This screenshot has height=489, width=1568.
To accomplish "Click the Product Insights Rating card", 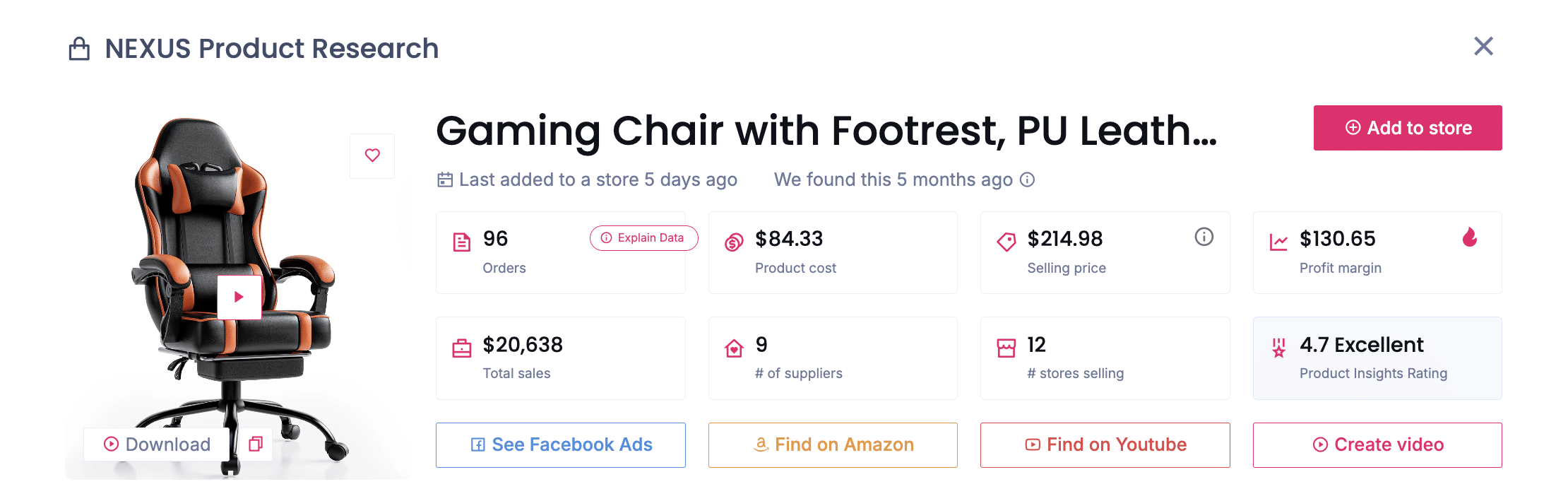I will tap(1377, 358).
